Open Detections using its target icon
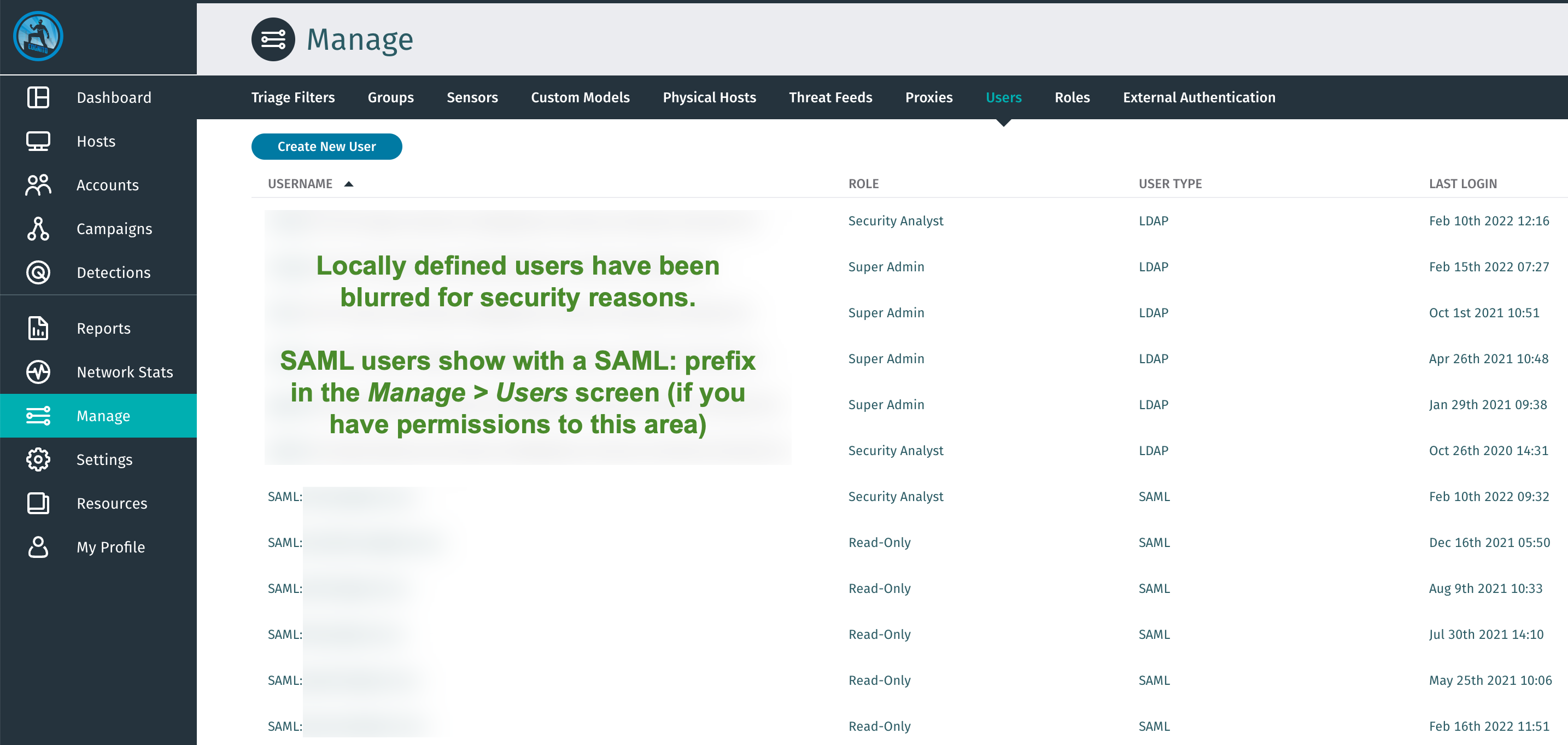Image resolution: width=1568 pixels, height=745 pixels. point(38,272)
